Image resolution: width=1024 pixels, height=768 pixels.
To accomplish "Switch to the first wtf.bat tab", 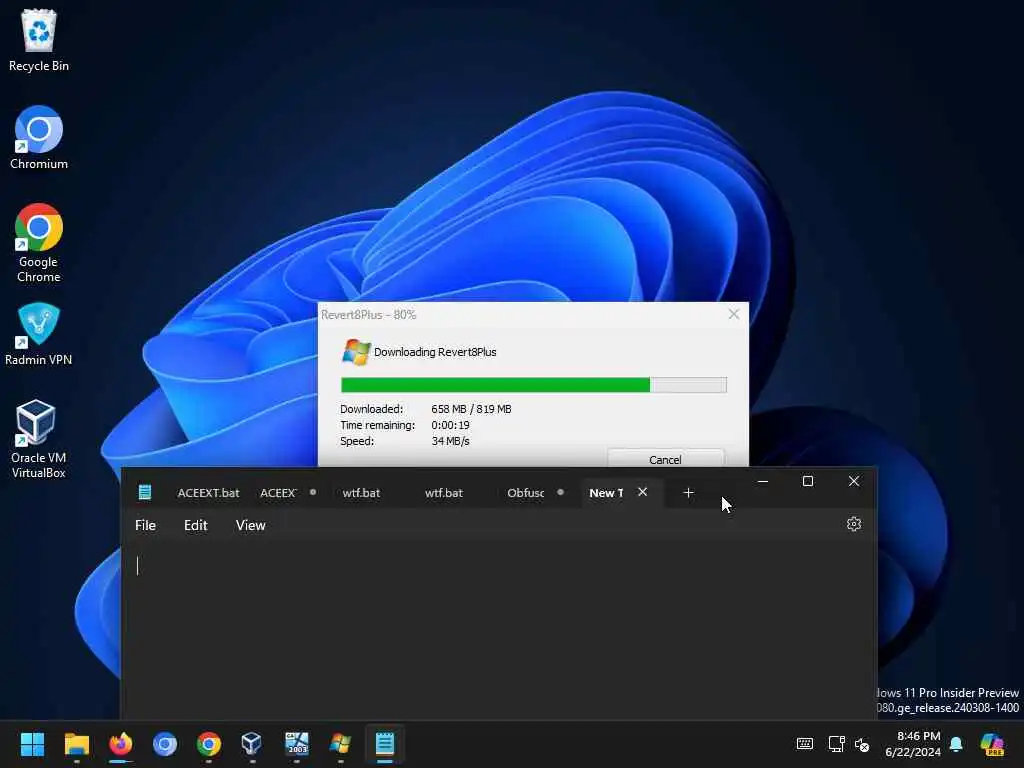I will tap(361, 493).
